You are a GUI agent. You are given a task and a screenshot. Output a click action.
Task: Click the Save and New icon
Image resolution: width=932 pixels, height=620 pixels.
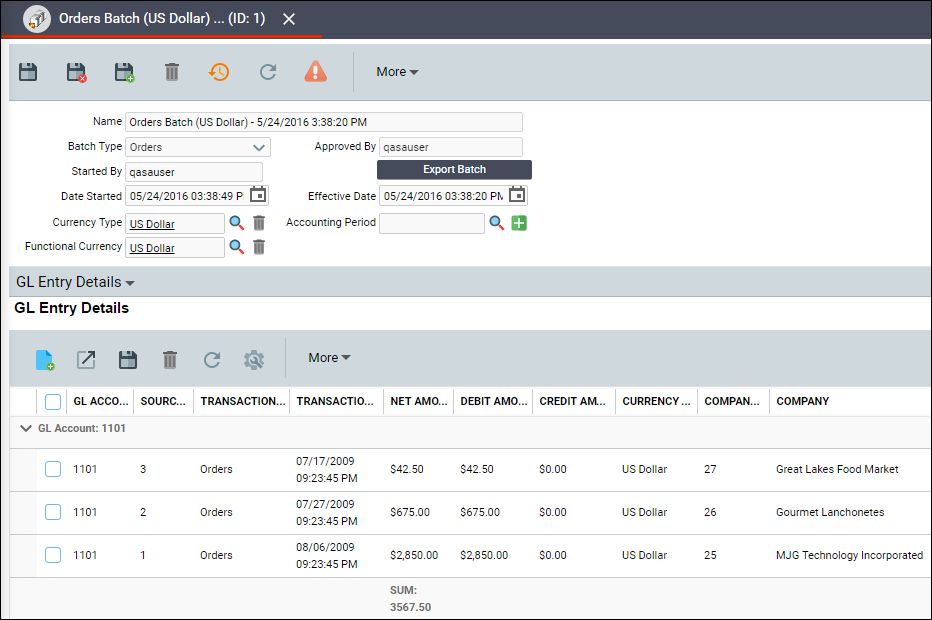[124, 72]
